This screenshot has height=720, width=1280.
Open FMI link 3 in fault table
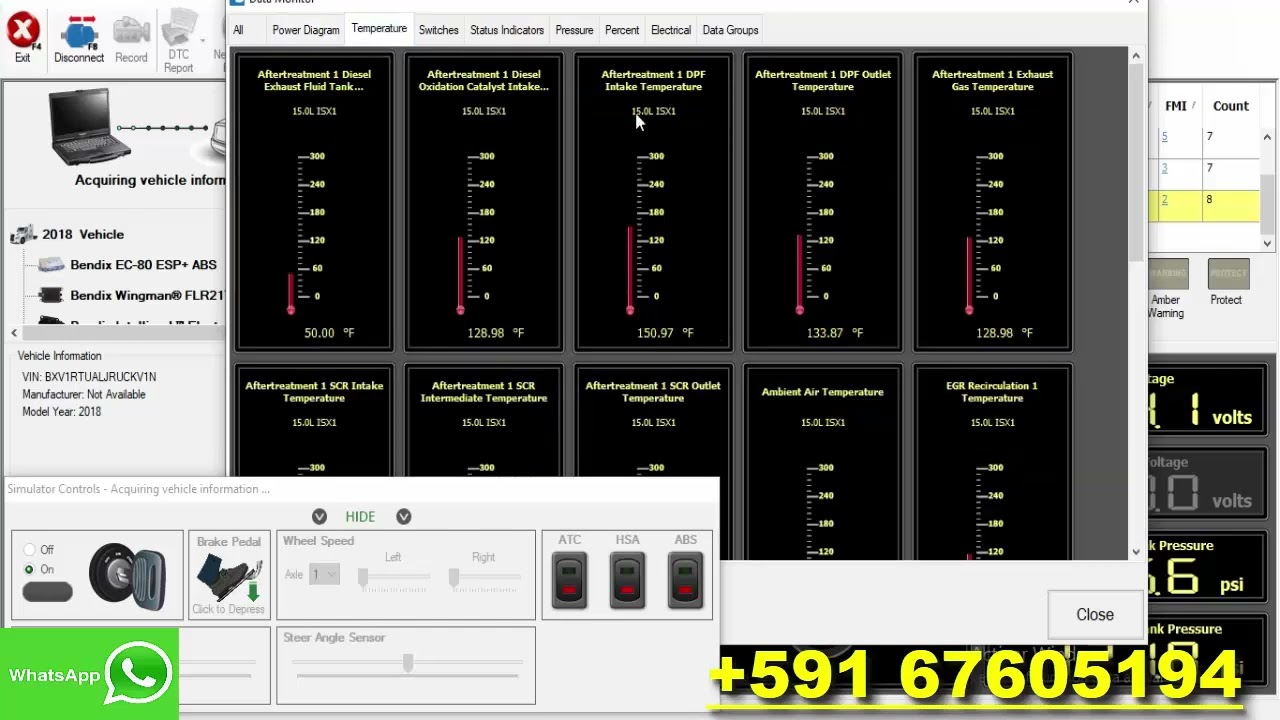1164,168
